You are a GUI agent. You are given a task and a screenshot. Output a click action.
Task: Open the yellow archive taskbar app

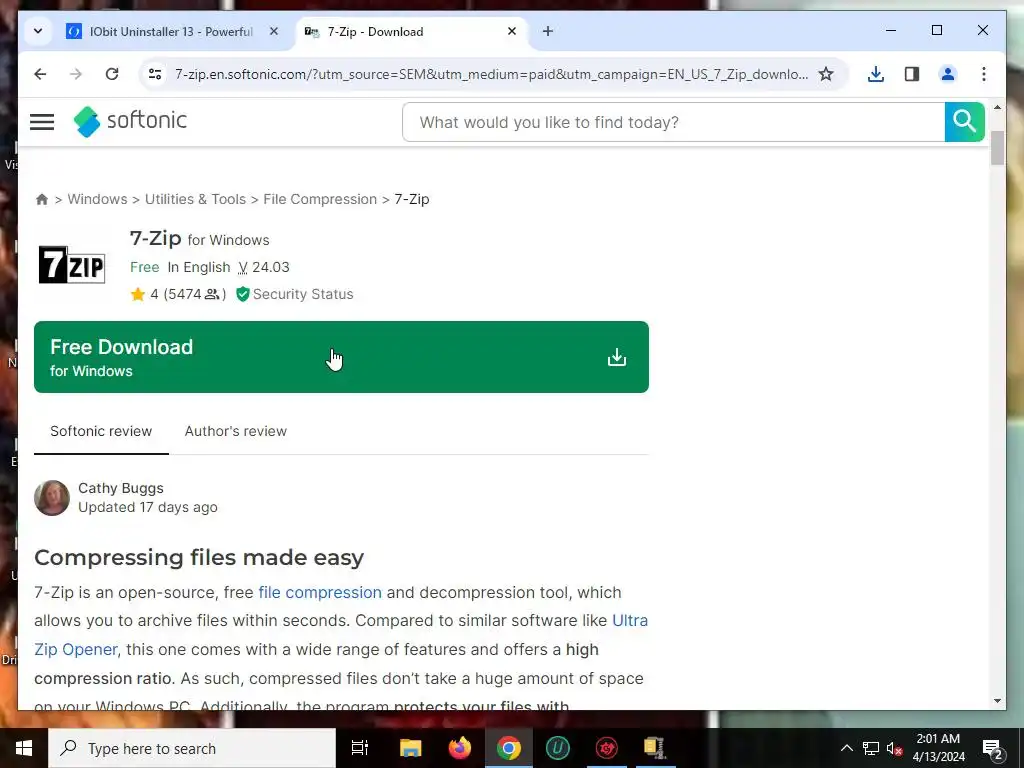point(655,748)
